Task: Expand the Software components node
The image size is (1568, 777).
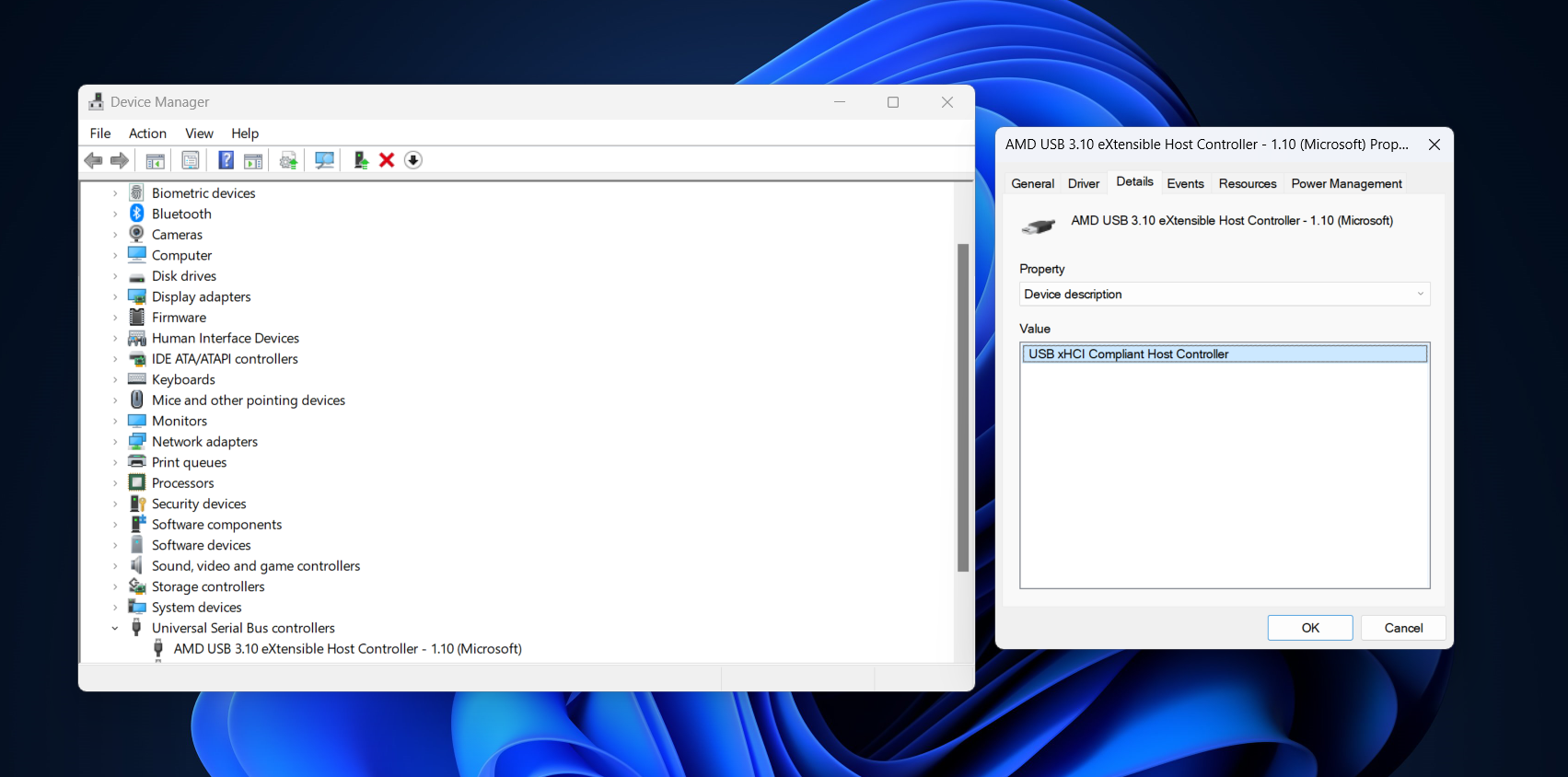Action: pos(115,525)
